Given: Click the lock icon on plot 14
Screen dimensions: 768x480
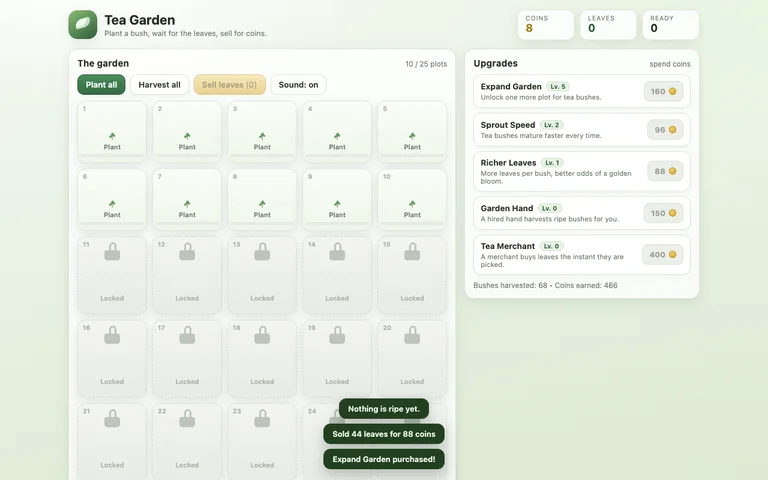Looking at the screenshot, I should (337, 252).
